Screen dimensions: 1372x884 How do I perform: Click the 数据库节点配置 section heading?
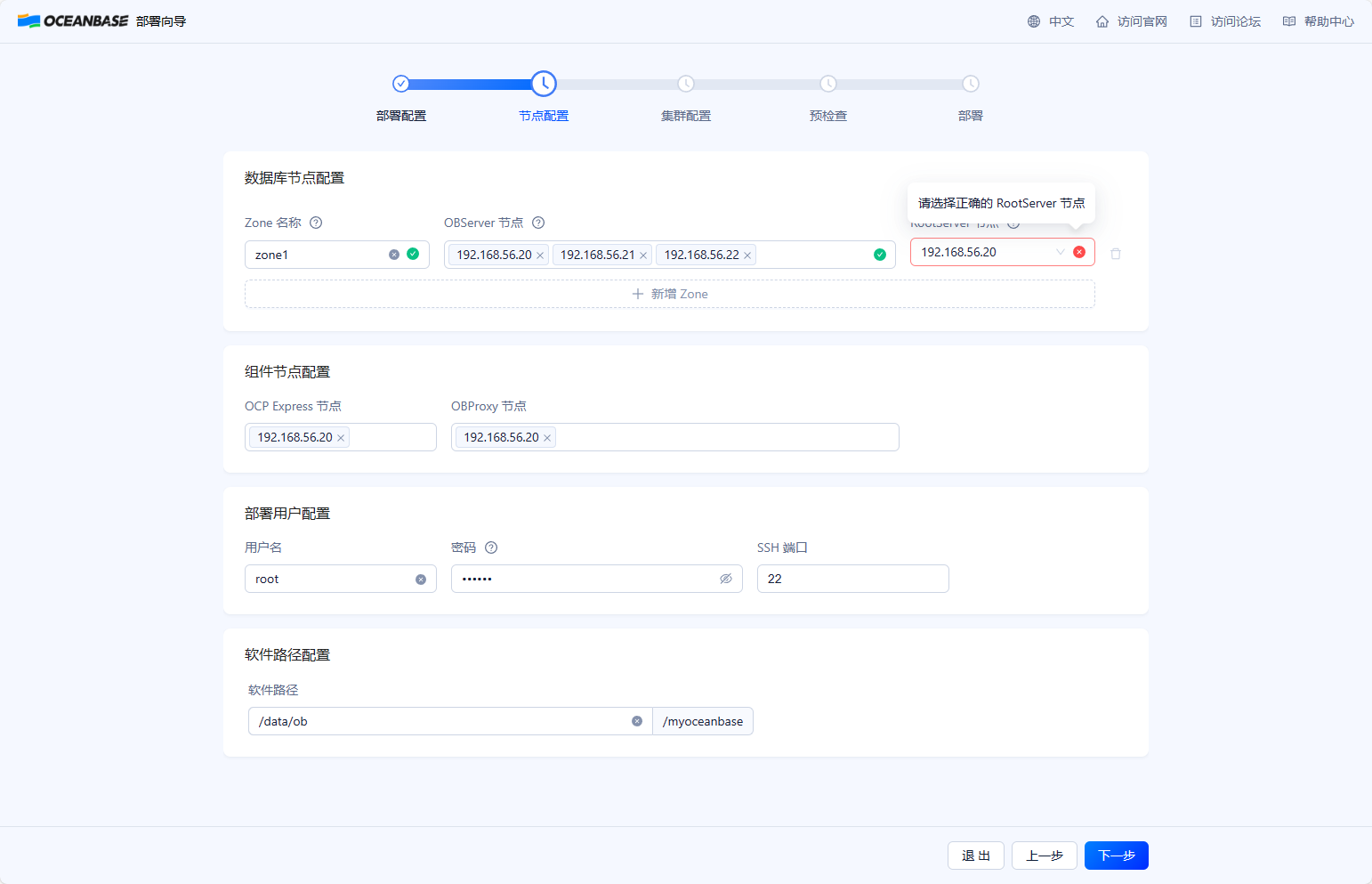click(x=295, y=178)
